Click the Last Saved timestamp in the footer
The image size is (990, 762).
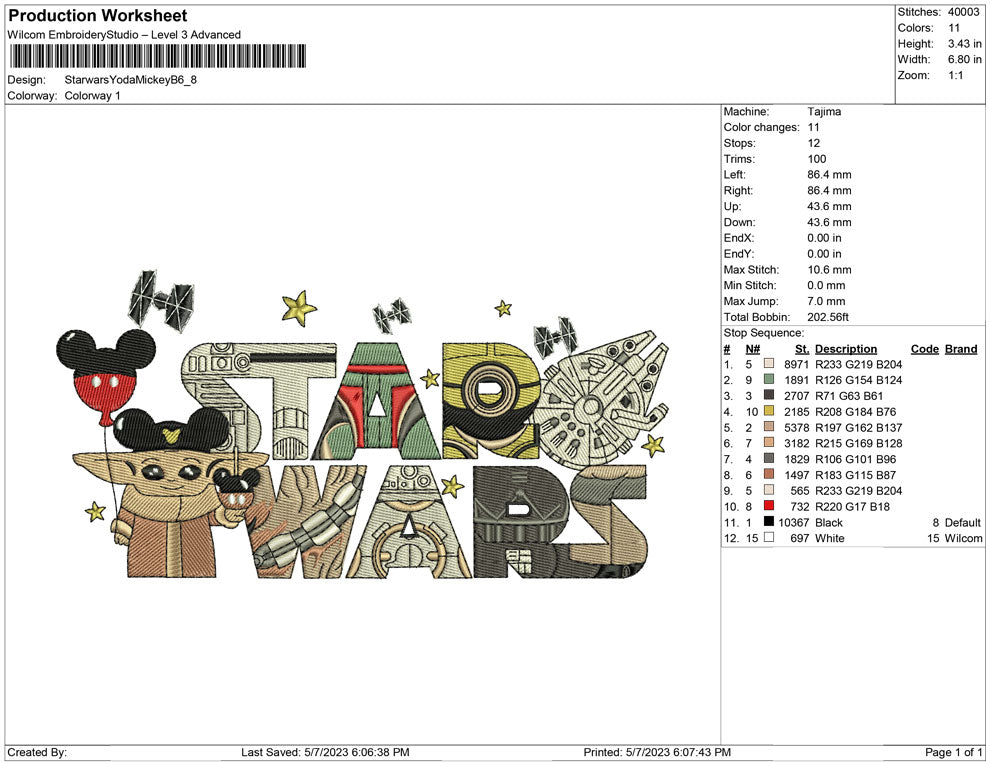(325, 752)
